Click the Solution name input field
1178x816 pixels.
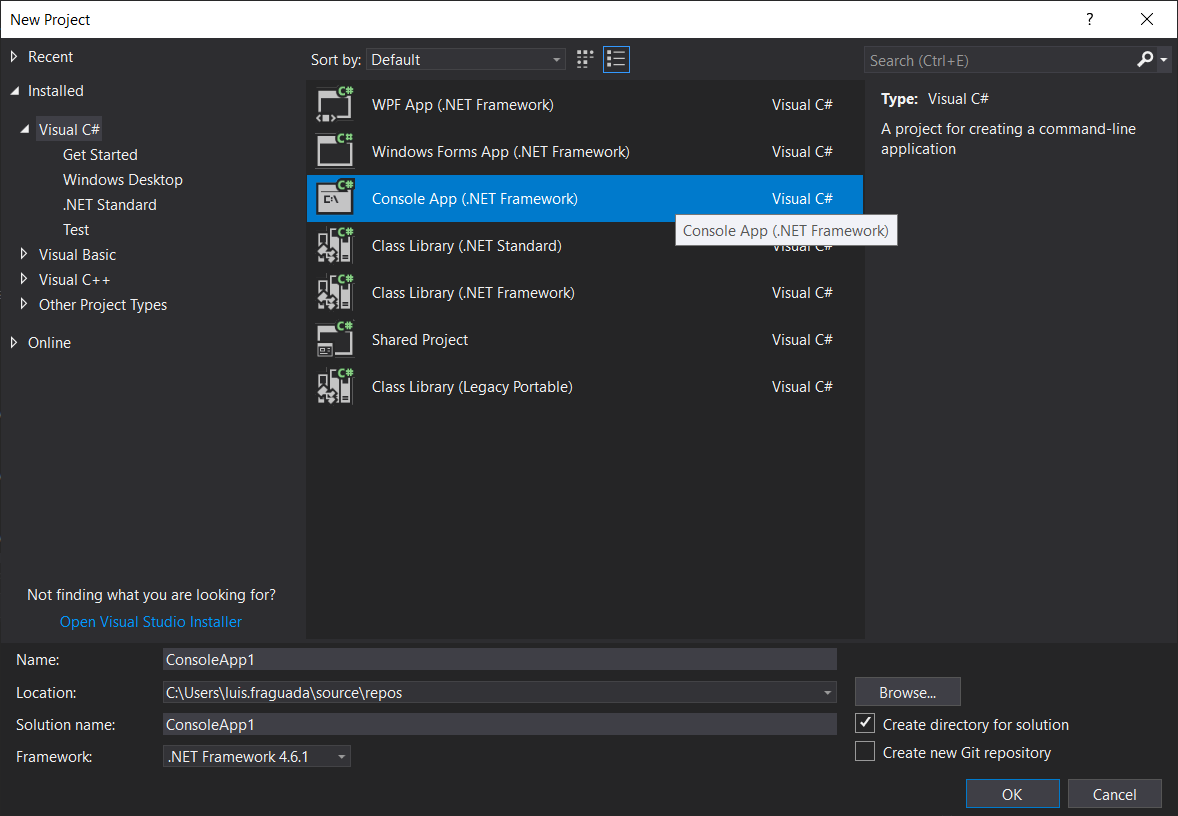pyautogui.click(x=499, y=724)
